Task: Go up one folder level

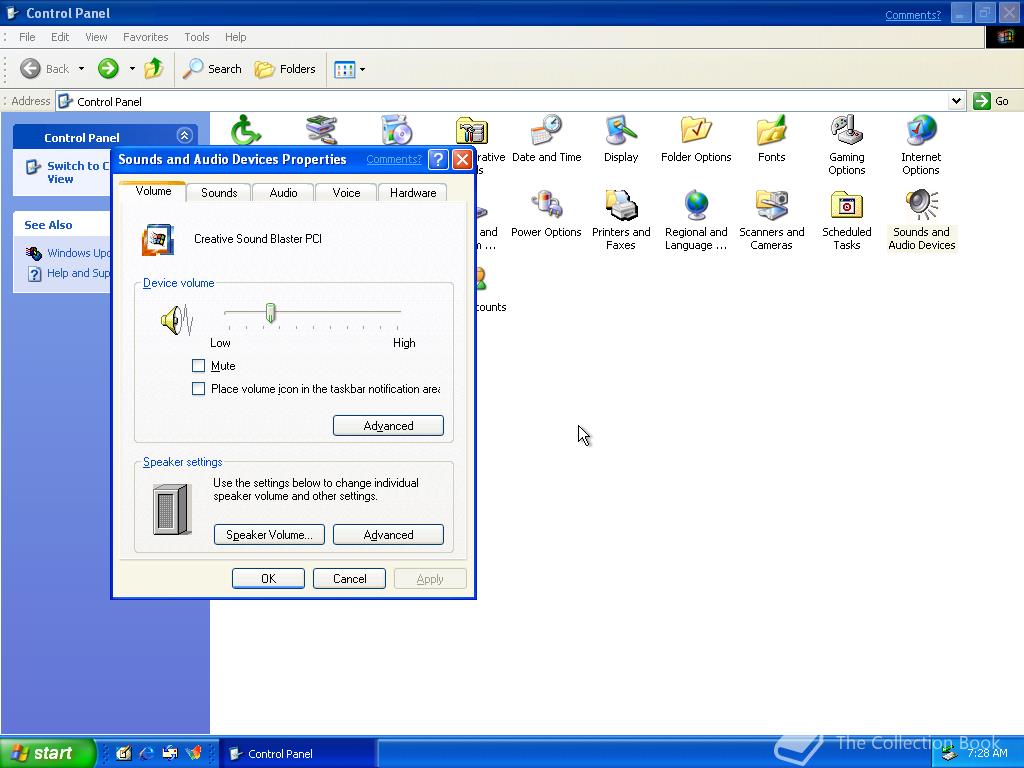Action: 154,69
